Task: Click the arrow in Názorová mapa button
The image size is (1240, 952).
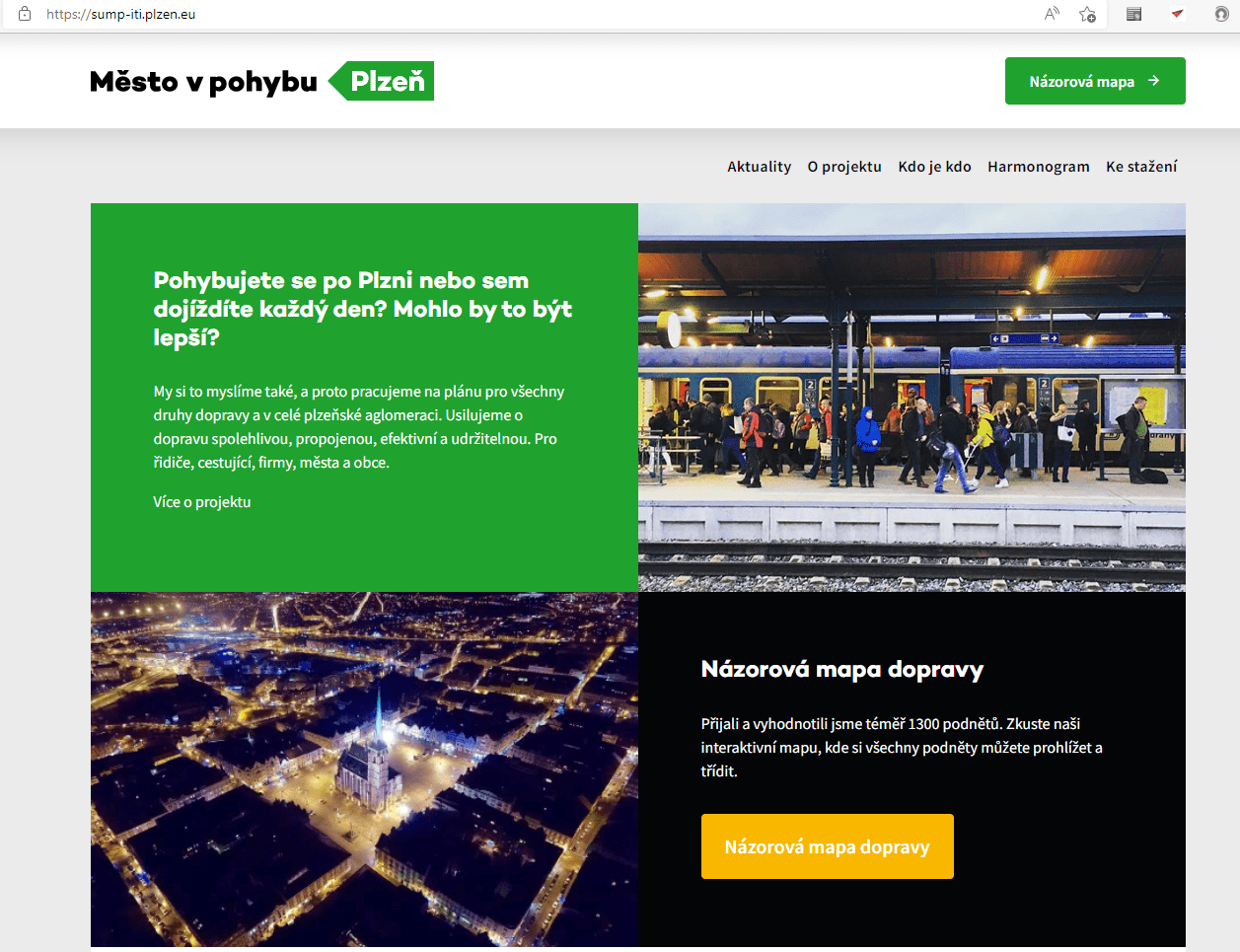Action: [1153, 81]
